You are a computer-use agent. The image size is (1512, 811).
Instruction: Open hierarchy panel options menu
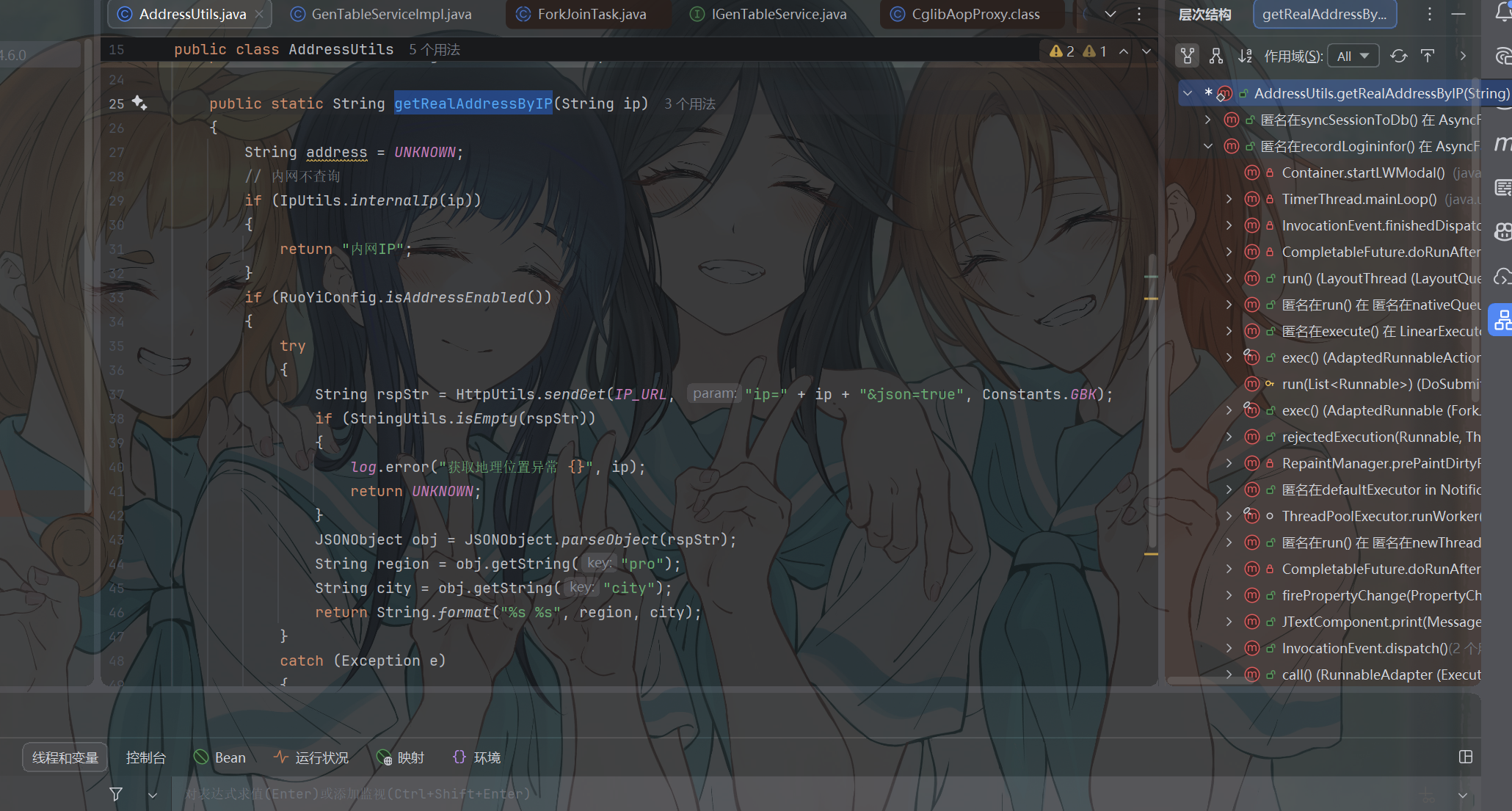[x=1430, y=14]
